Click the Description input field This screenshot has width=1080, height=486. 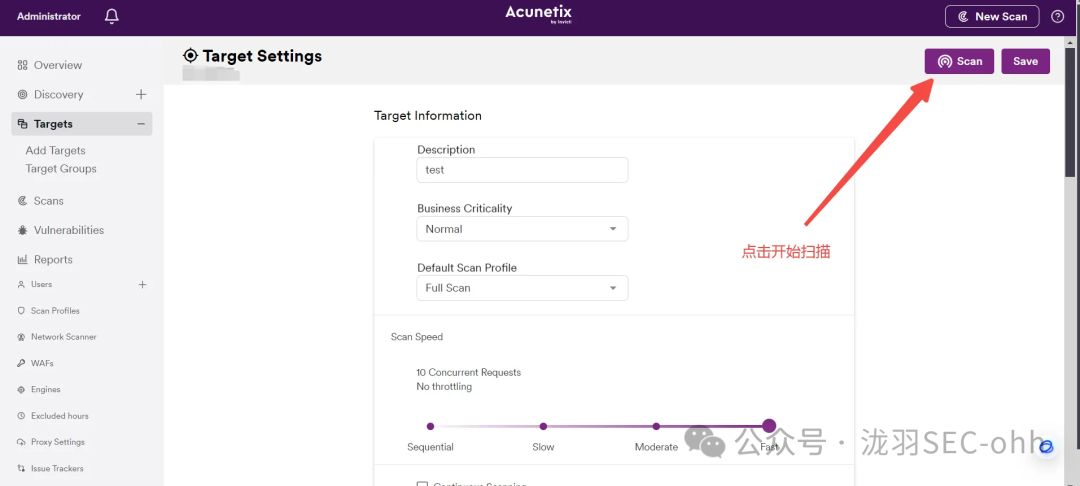point(522,170)
